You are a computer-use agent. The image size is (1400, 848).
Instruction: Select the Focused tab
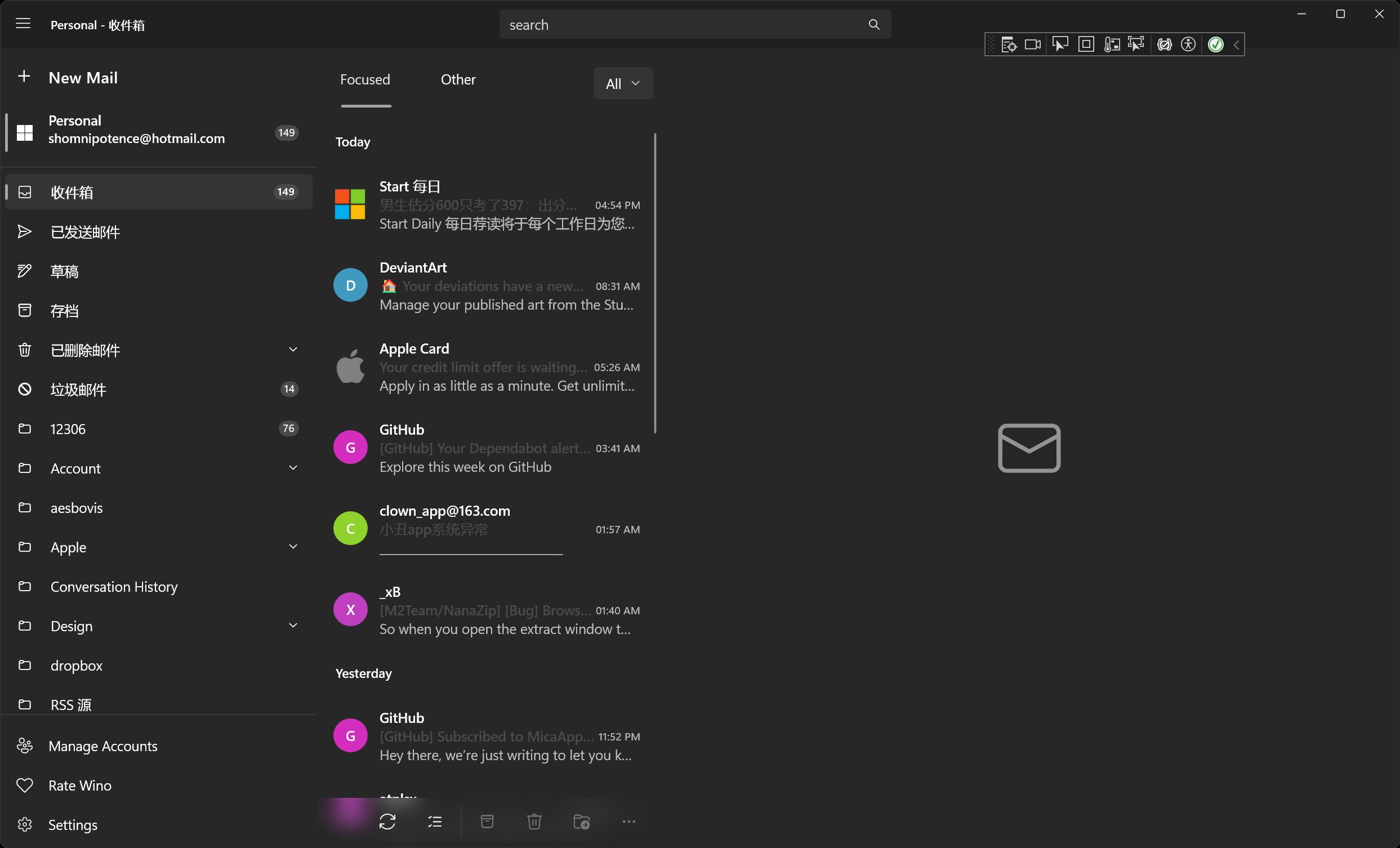[x=365, y=79]
